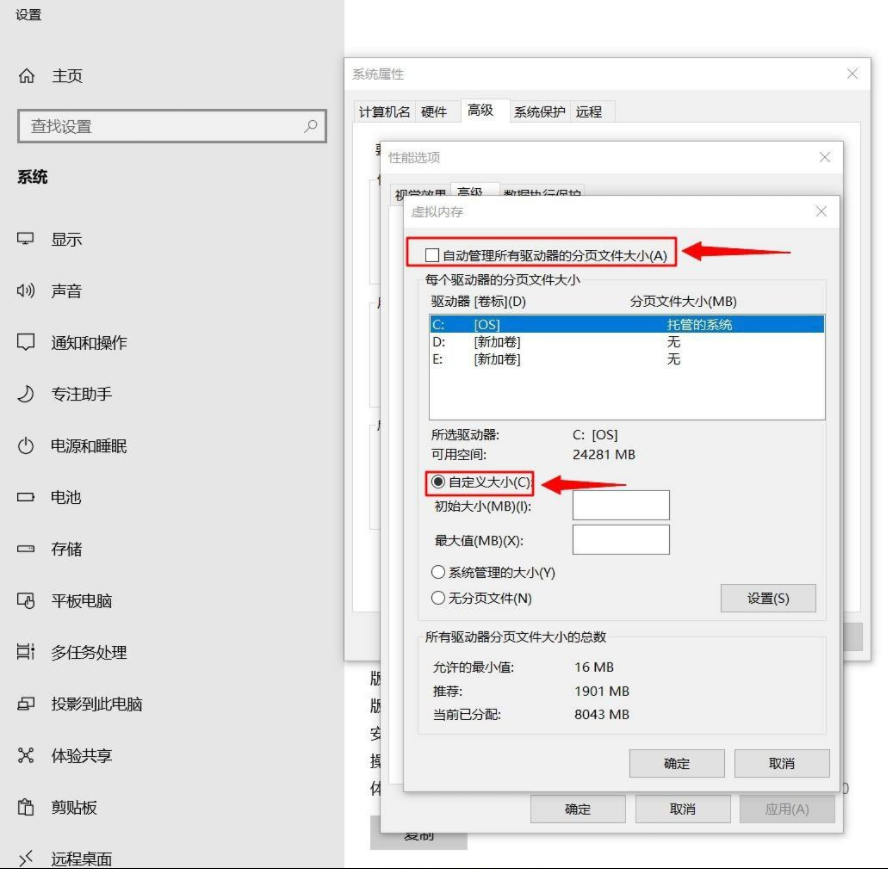Click the search magnifier in 查找设置 box
888x869 pixels.
point(310,126)
